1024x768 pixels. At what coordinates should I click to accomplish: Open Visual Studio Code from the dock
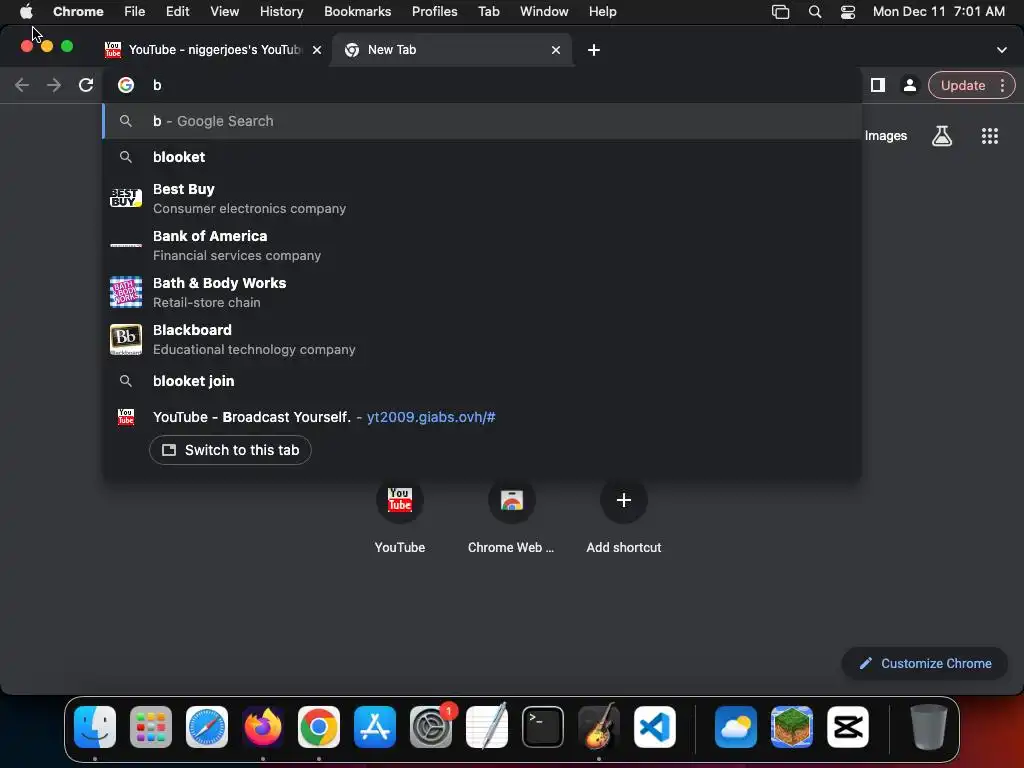point(654,727)
